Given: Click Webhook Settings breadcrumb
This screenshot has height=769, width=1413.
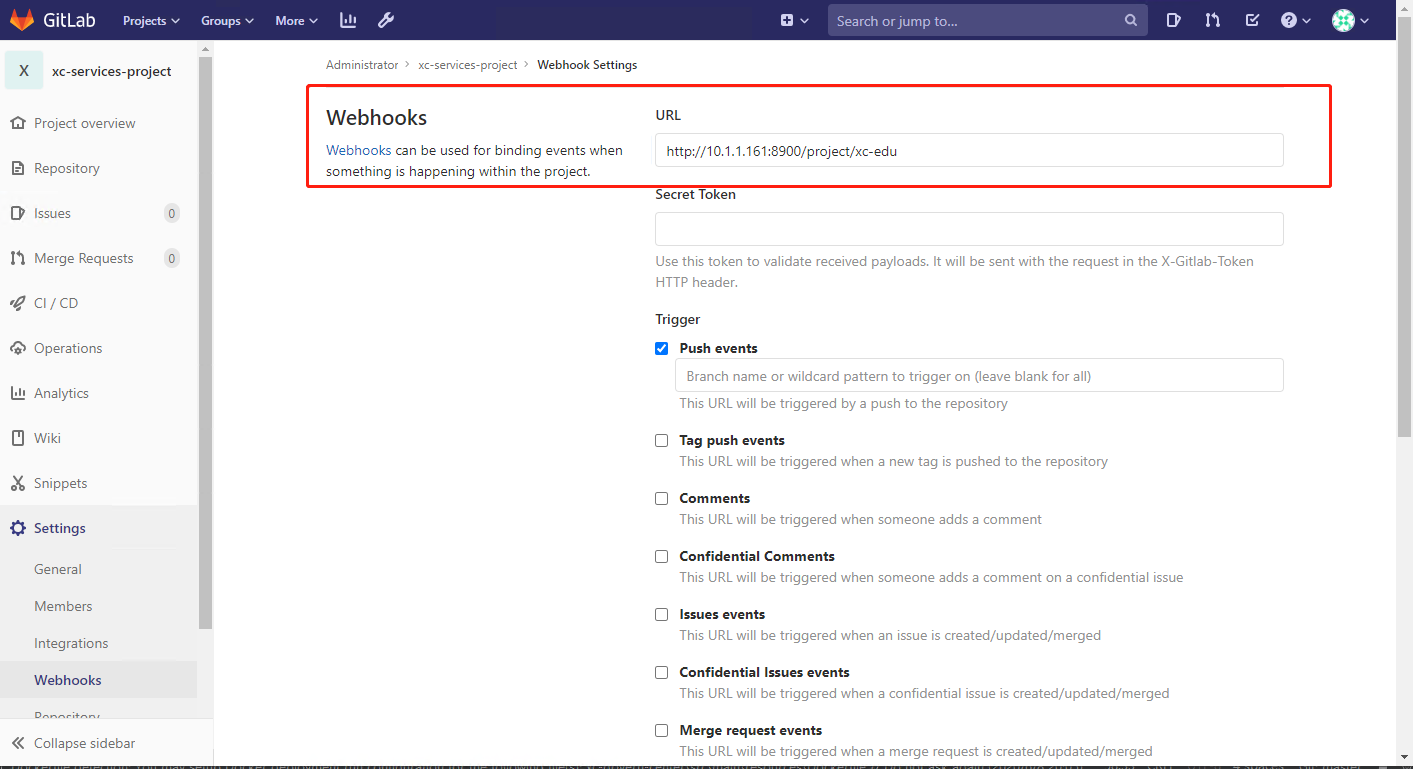Looking at the screenshot, I should [x=587, y=65].
